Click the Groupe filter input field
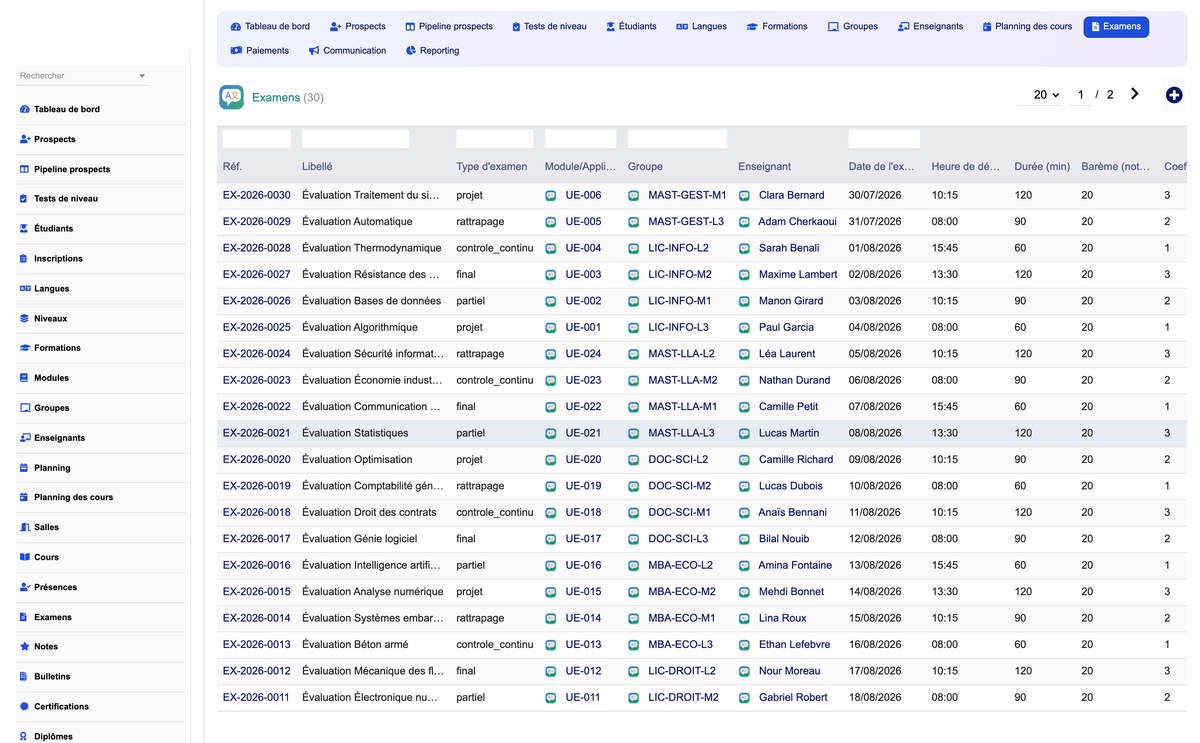1200x743 pixels. [678, 139]
